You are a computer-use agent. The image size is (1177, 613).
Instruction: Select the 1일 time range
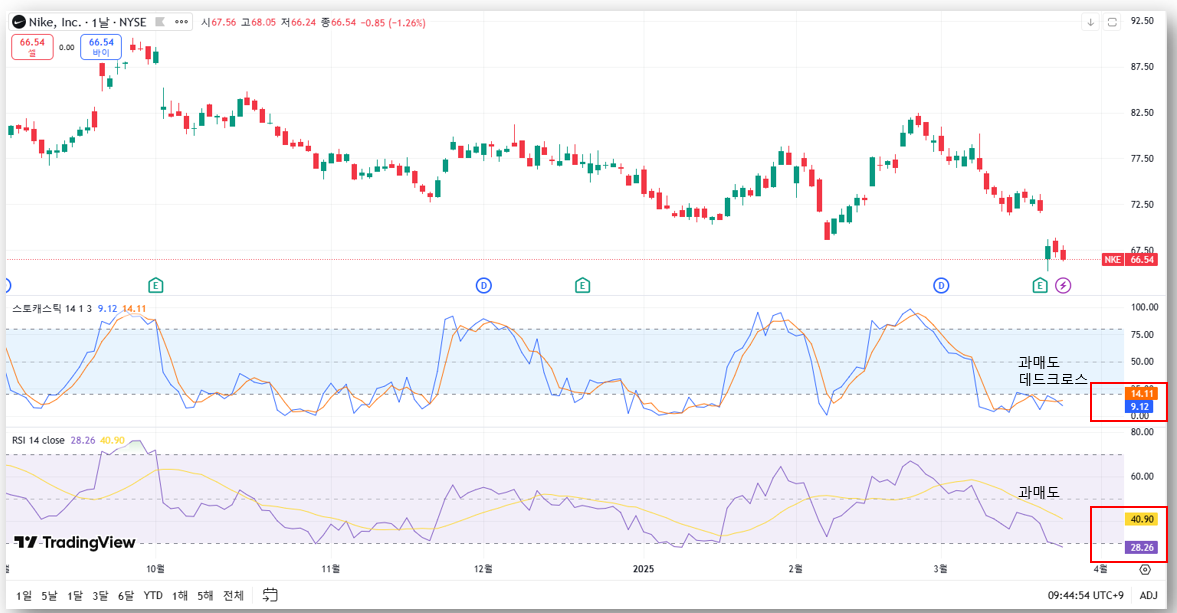click(24, 595)
